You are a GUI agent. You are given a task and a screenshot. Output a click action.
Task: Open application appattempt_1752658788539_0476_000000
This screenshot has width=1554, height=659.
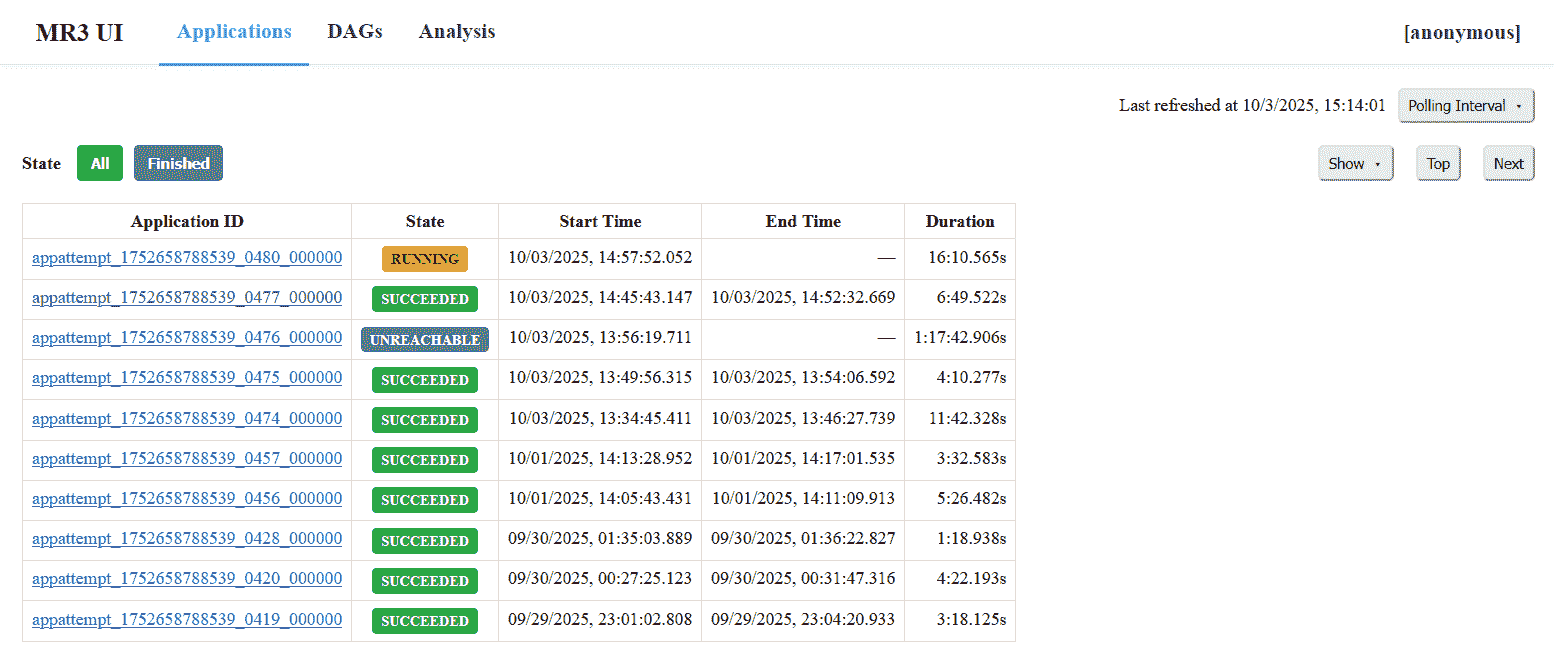tap(187, 338)
